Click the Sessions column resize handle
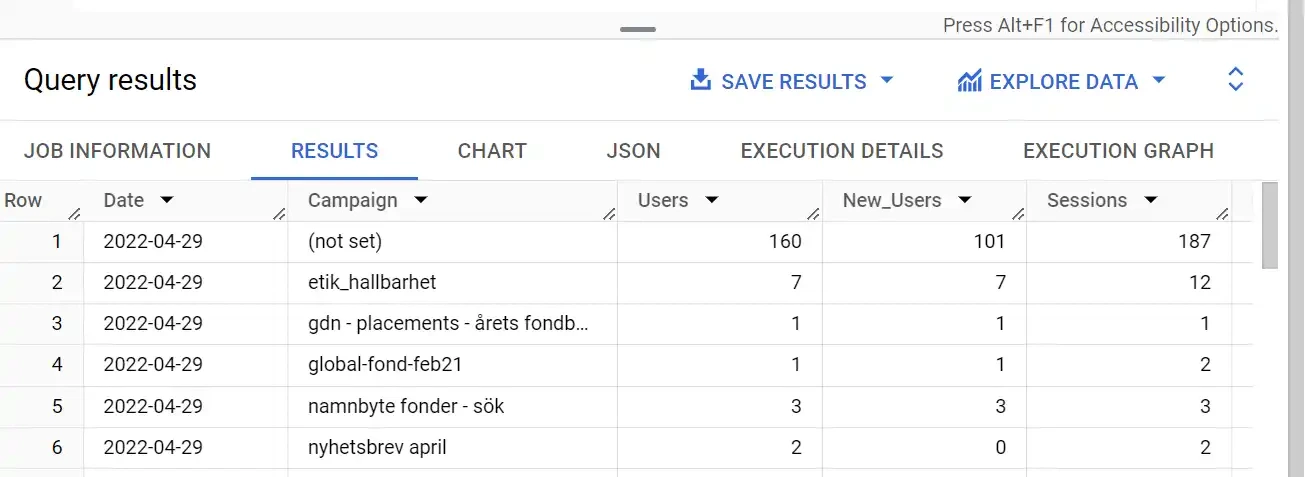The height and width of the screenshot is (477, 1305). tap(1223, 214)
